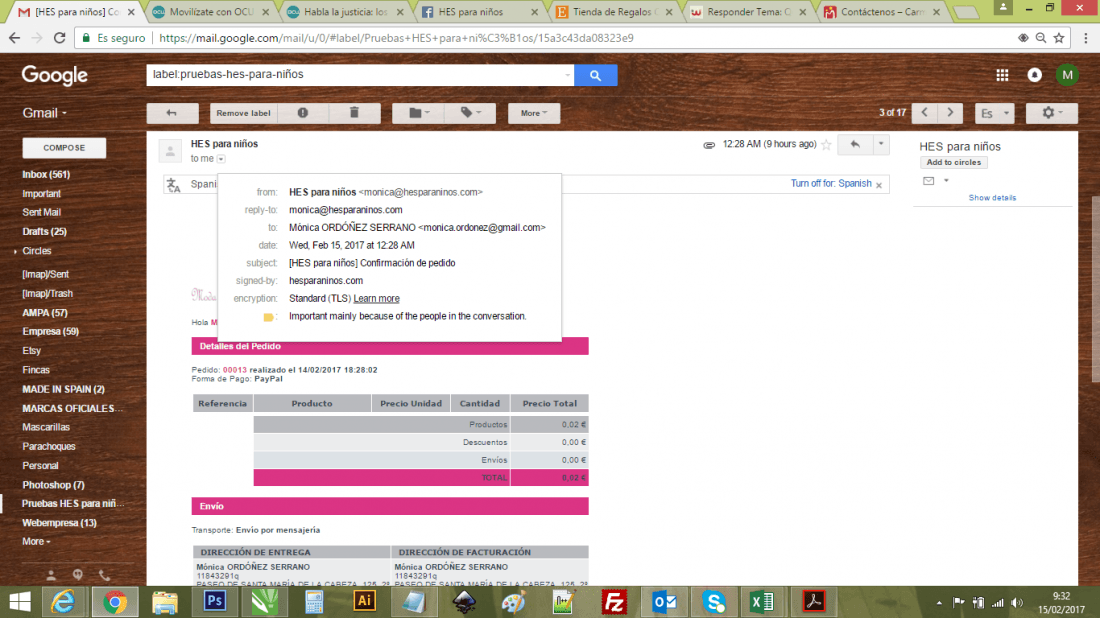Star this message
The width and height of the screenshot is (1100, 618).
coord(826,145)
